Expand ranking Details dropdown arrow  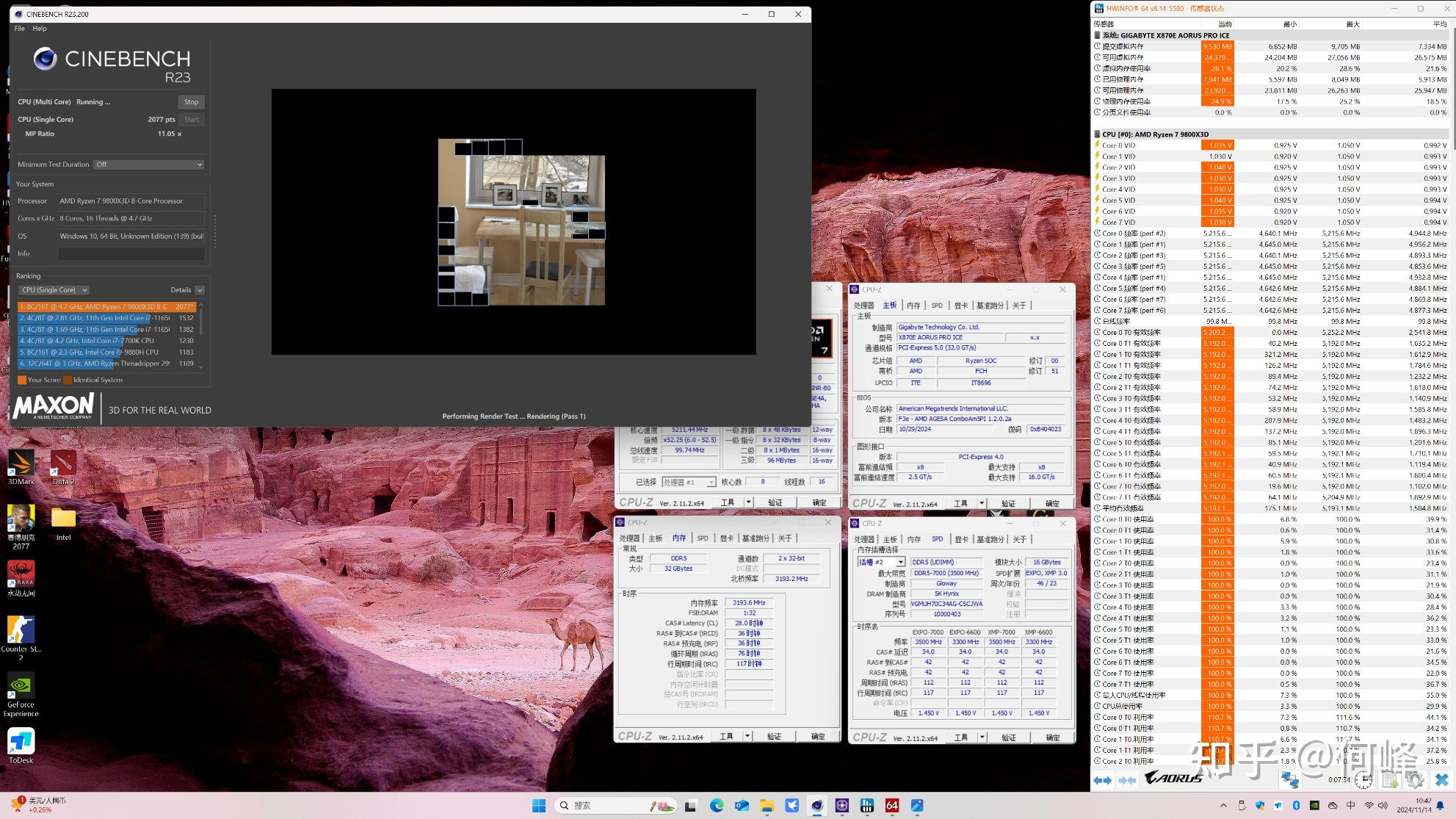coord(200,290)
